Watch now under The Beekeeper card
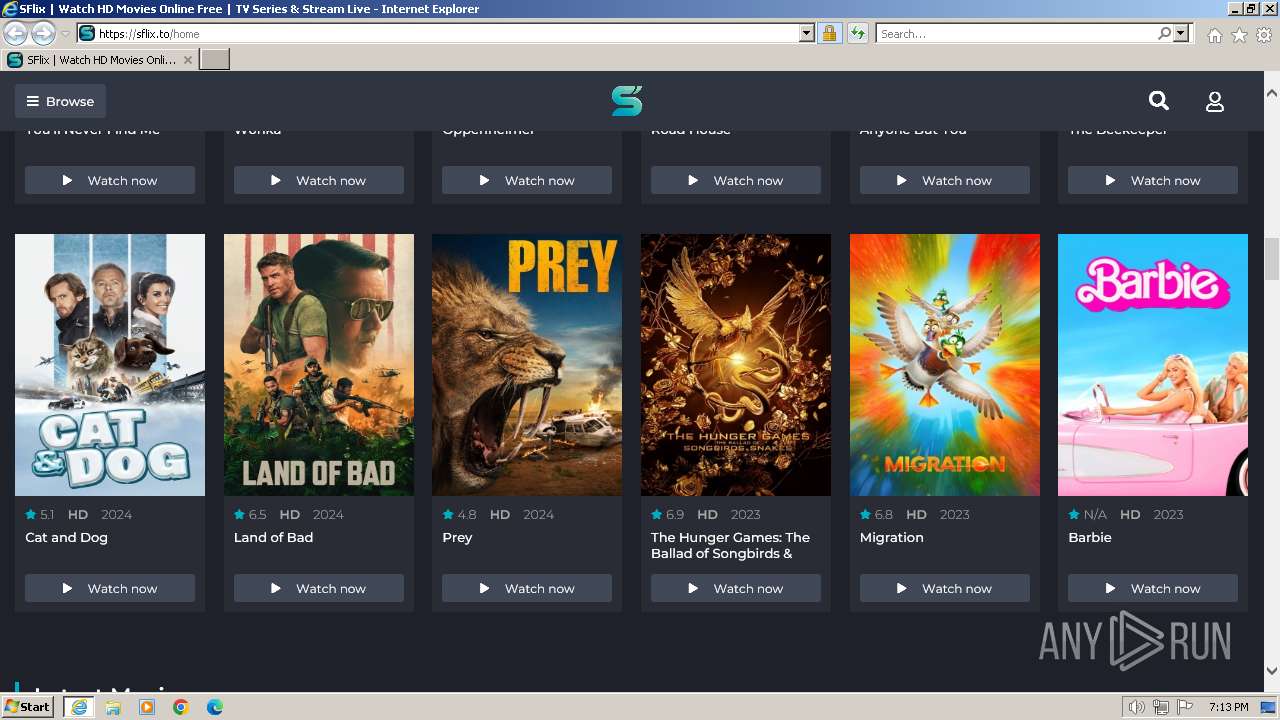1280x720 pixels. point(1153,180)
